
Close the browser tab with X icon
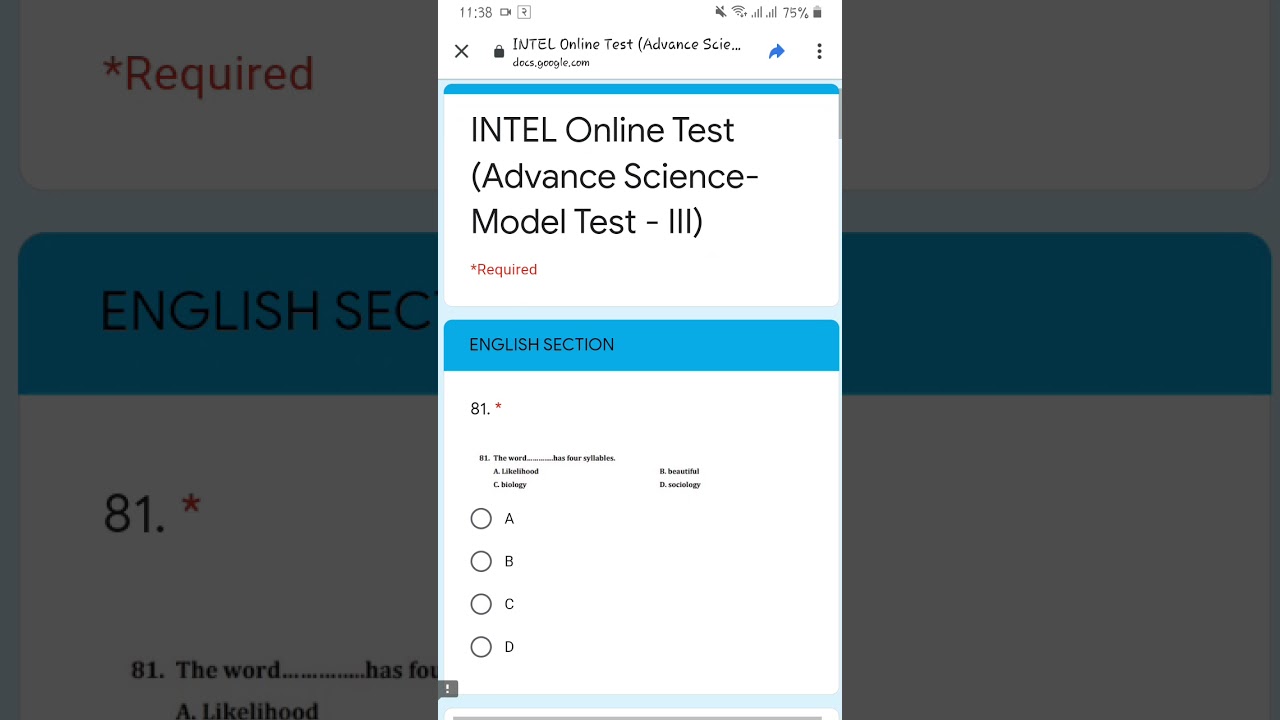coord(461,51)
